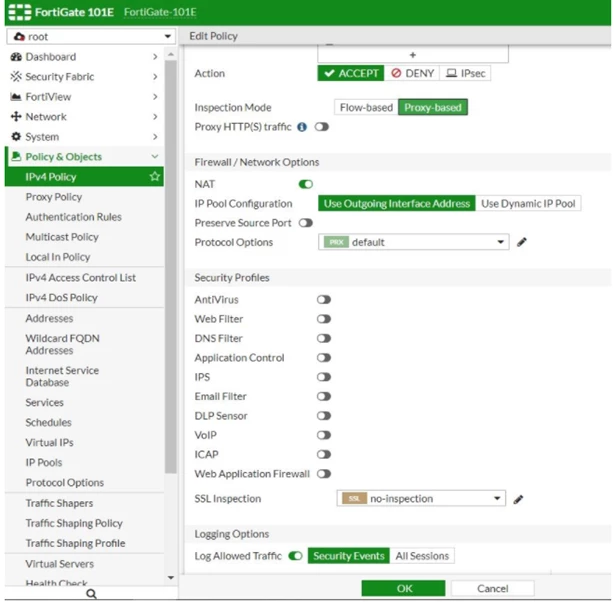The image size is (614, 602).
Task: Cancel editing the policy
Action: [493, 588]
